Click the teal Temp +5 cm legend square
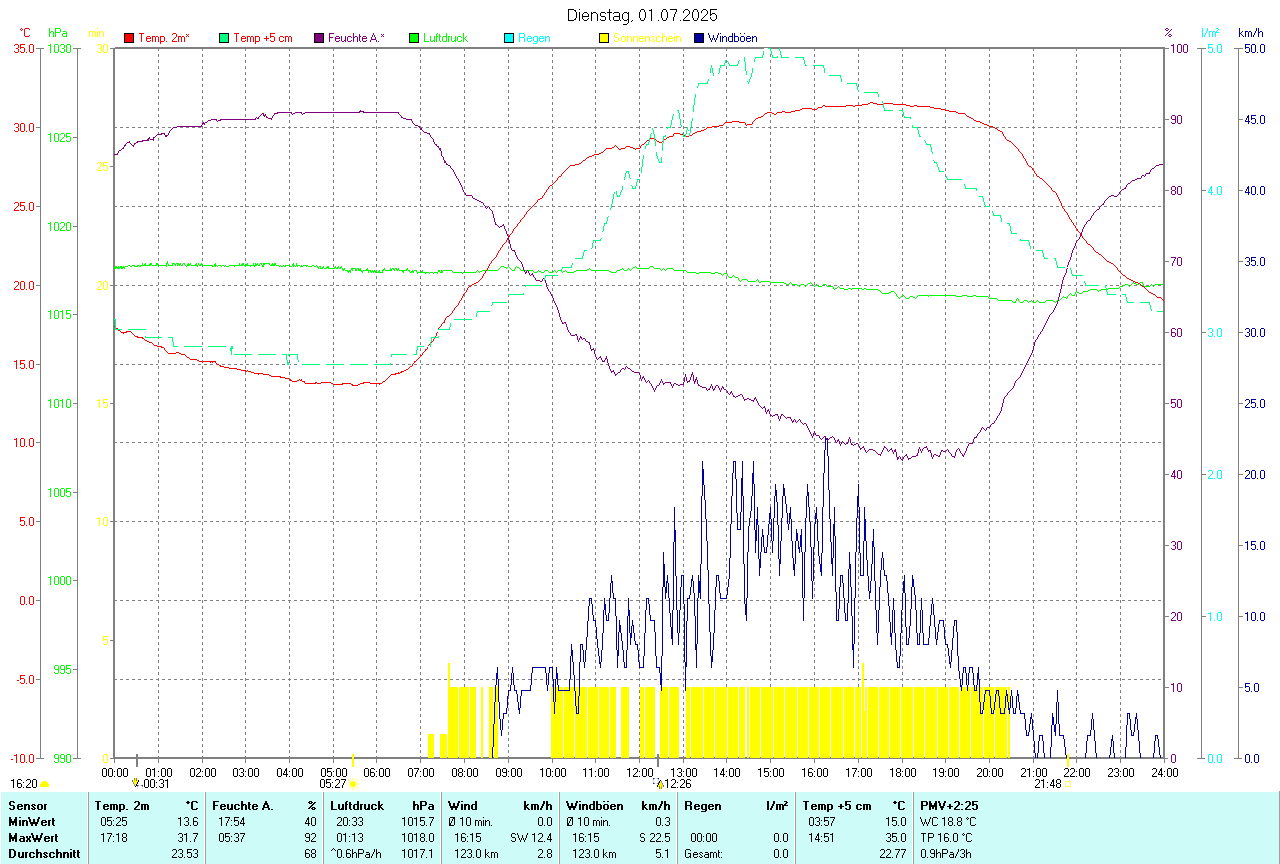This screenshot has height=864, width=1280. (x=224, y=38)
